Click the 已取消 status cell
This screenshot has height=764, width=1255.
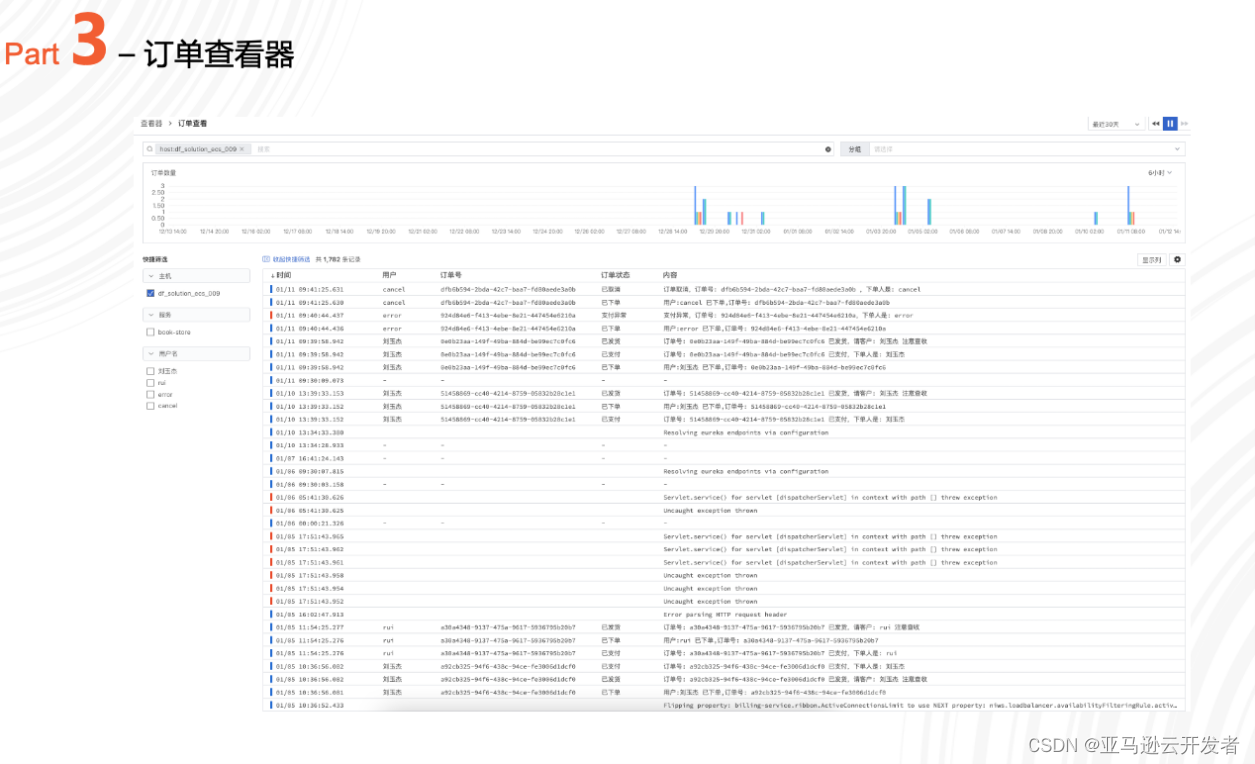(x=610, y=289)
